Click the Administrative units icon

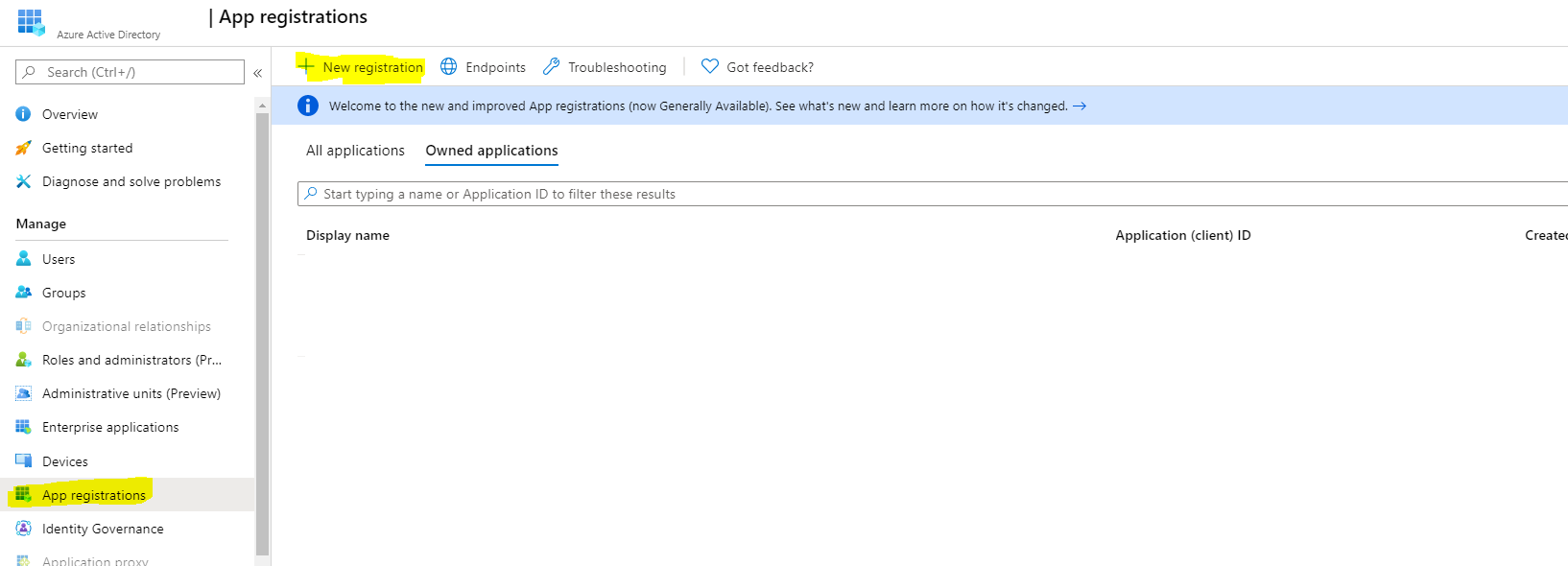[x=23, y=393]
